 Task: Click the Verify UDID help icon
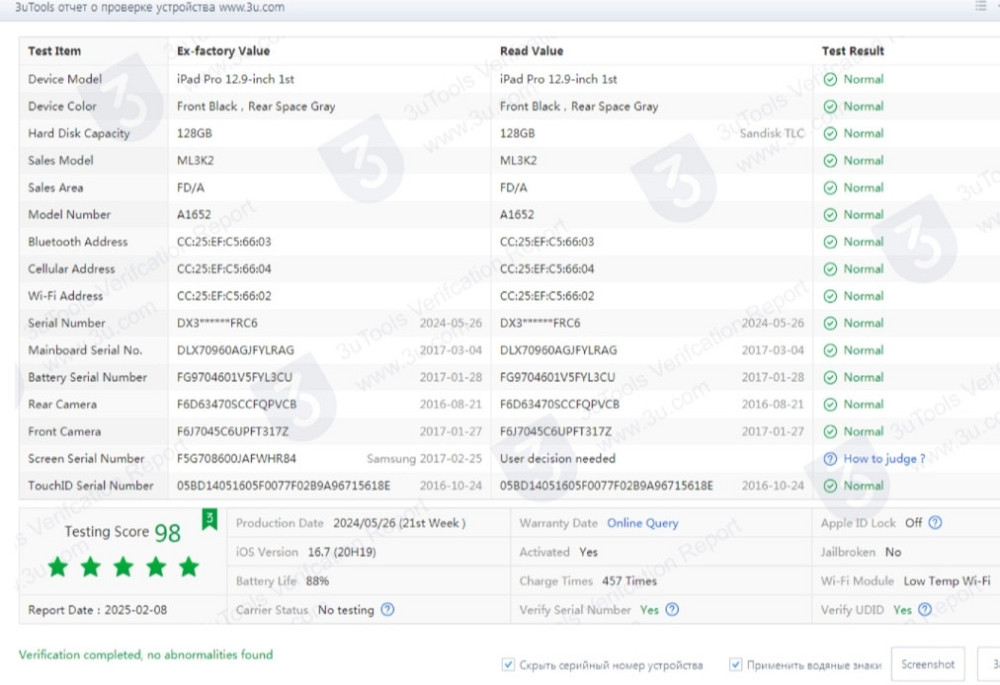(x=925, y=610)
